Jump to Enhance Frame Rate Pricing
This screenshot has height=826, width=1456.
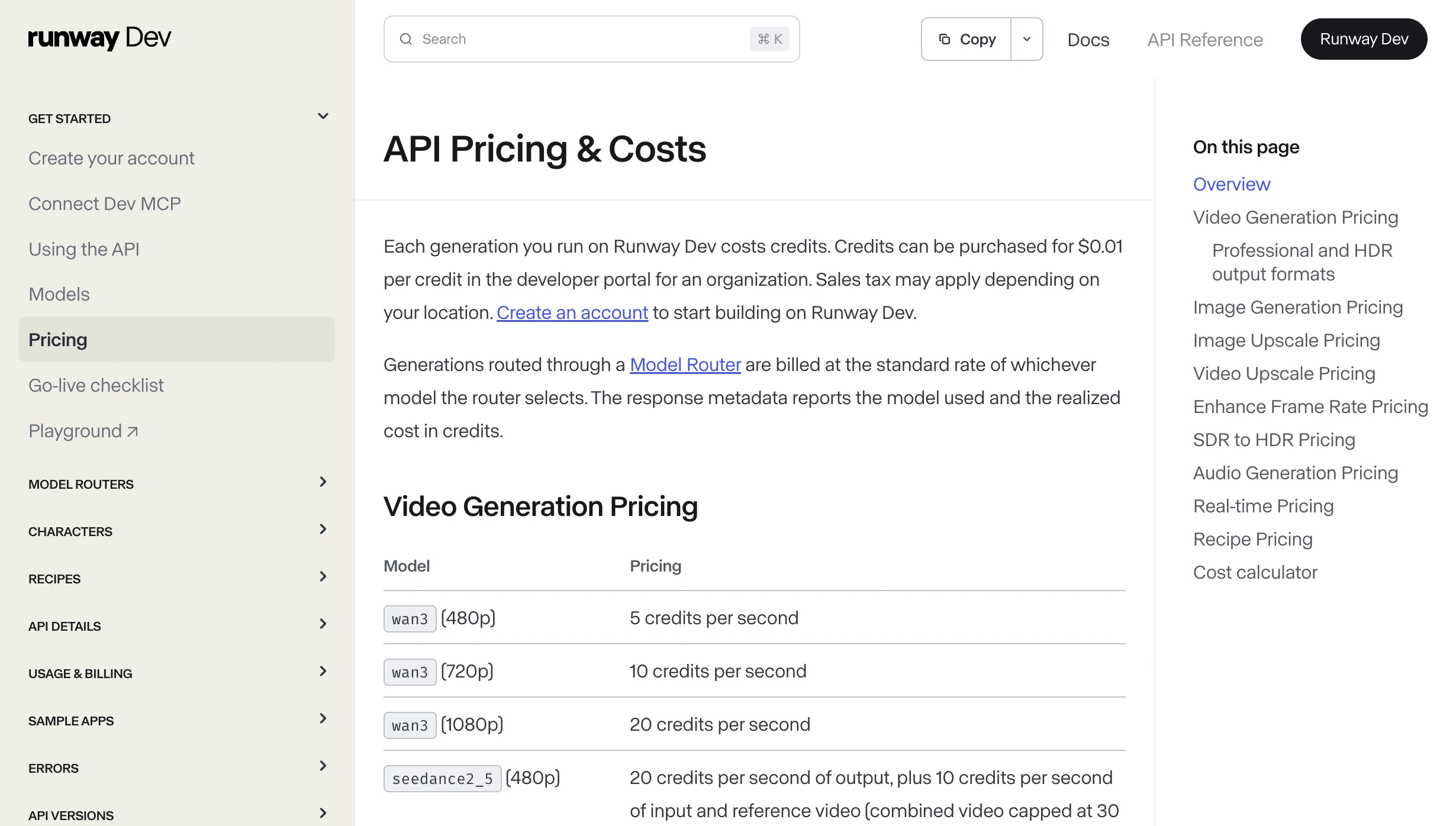[1311, 406]
